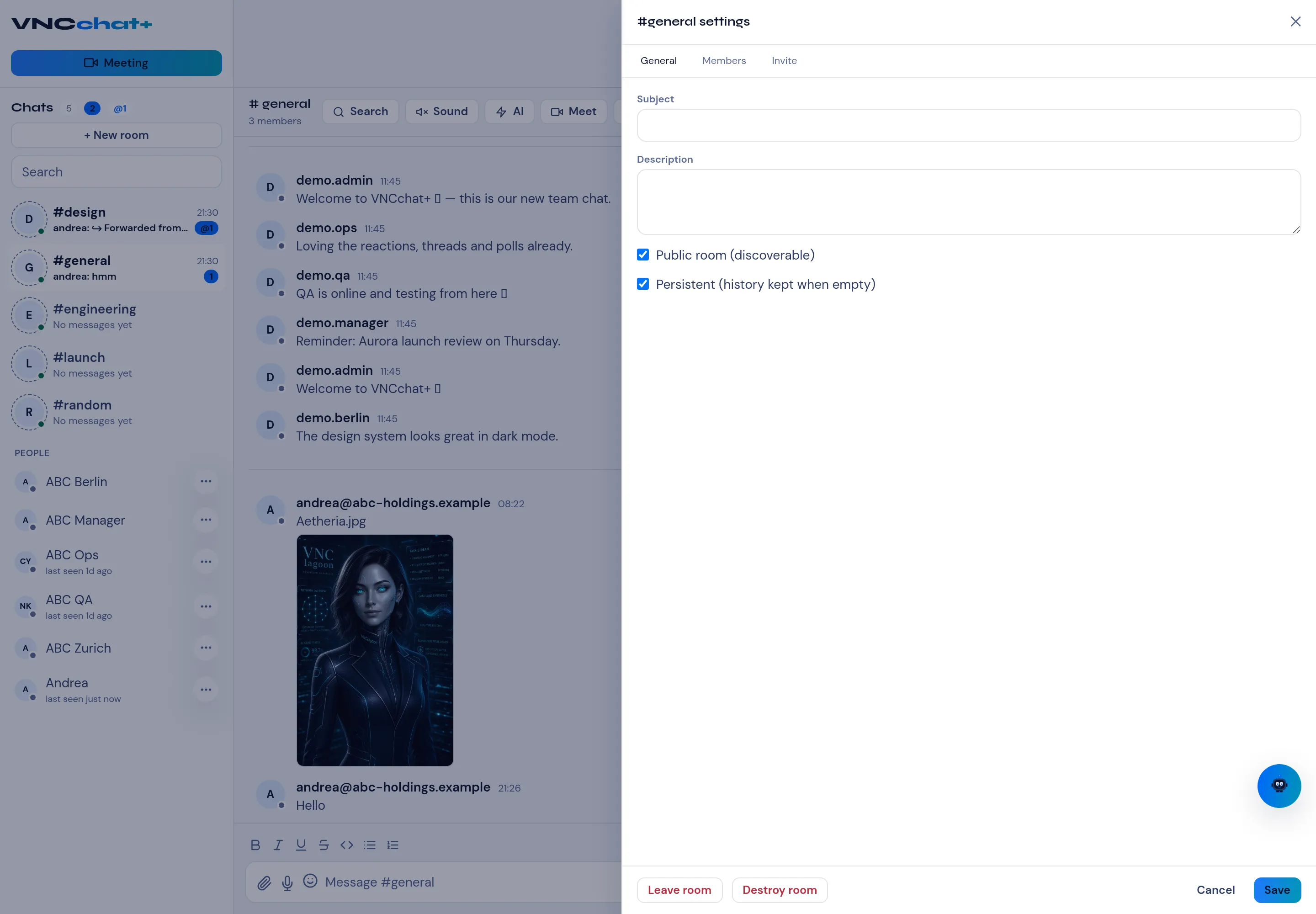The height and width of the screenshot is (914, 1316).
Task: Insert code block formatting
Action: [347, 845]
